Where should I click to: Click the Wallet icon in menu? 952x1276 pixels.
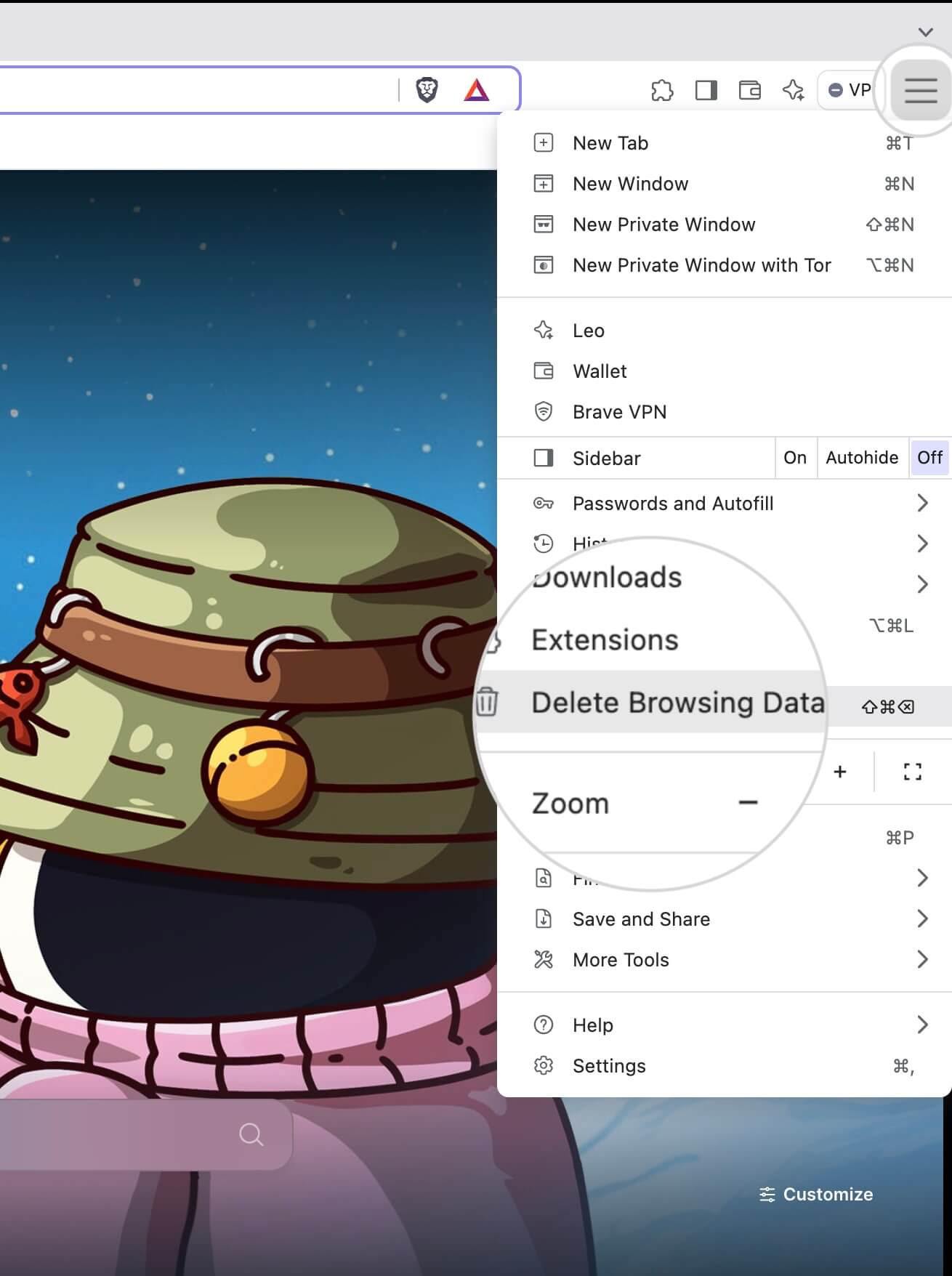[544, 371]
